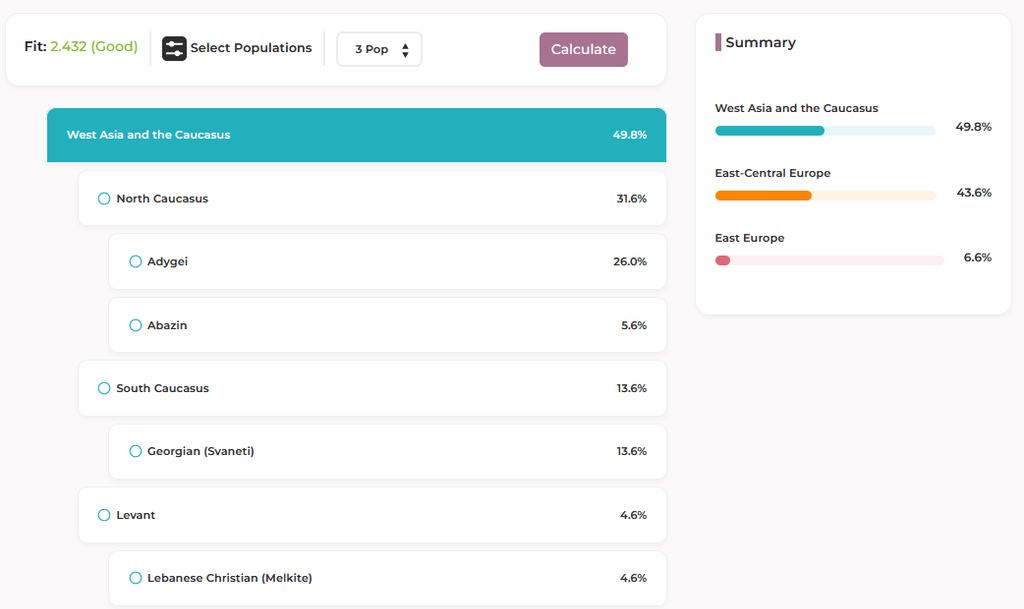Click the East Europe summary label

point(750,238)
